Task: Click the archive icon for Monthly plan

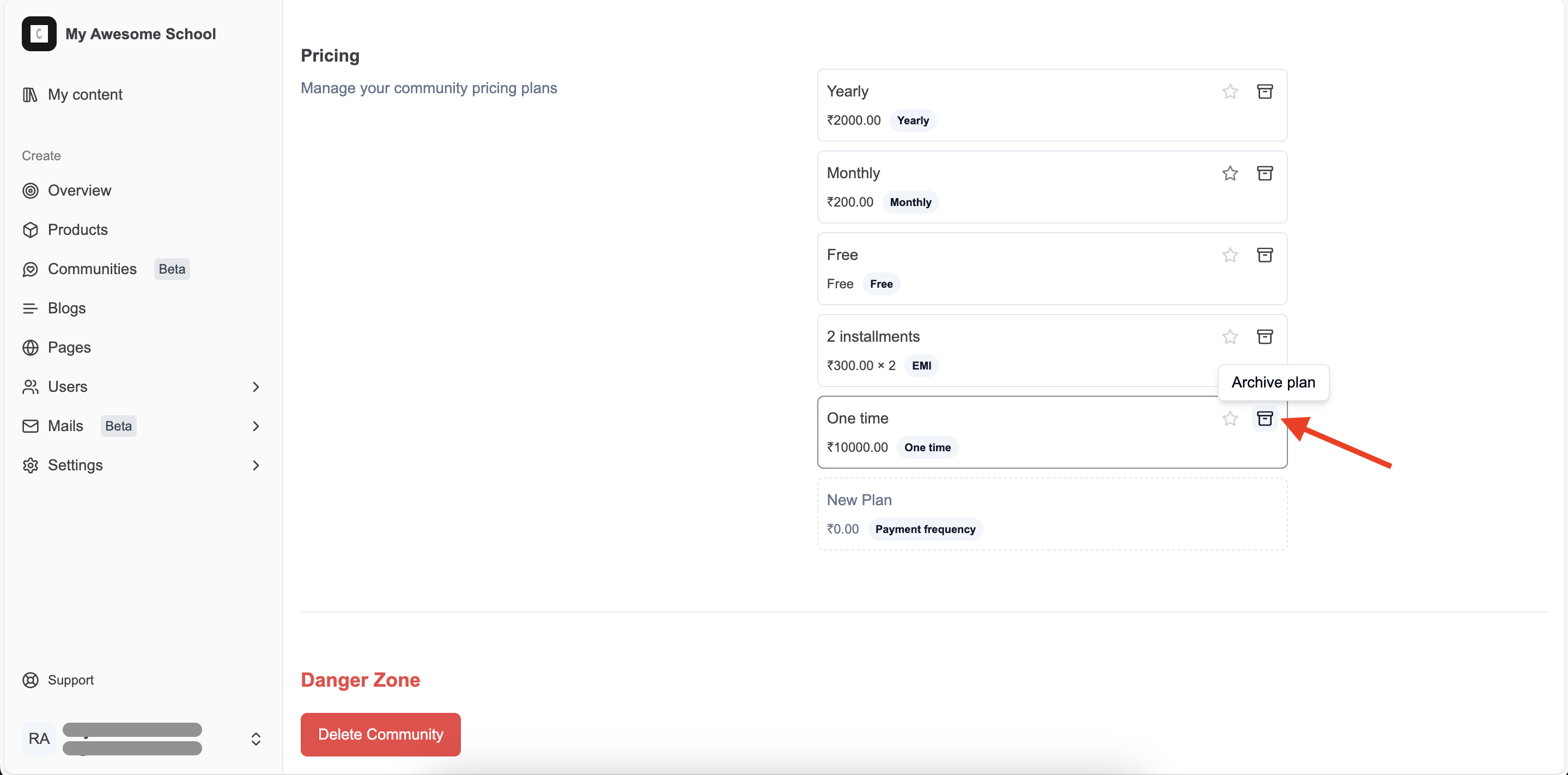Action: [x=1264, y=173]
